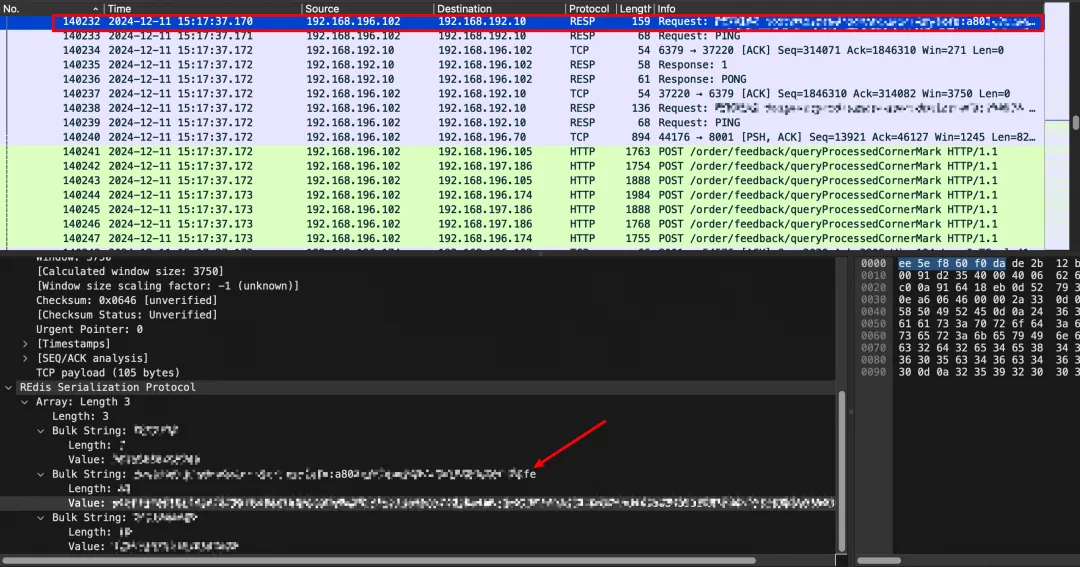Click the Length column header

tap(633, 8)
